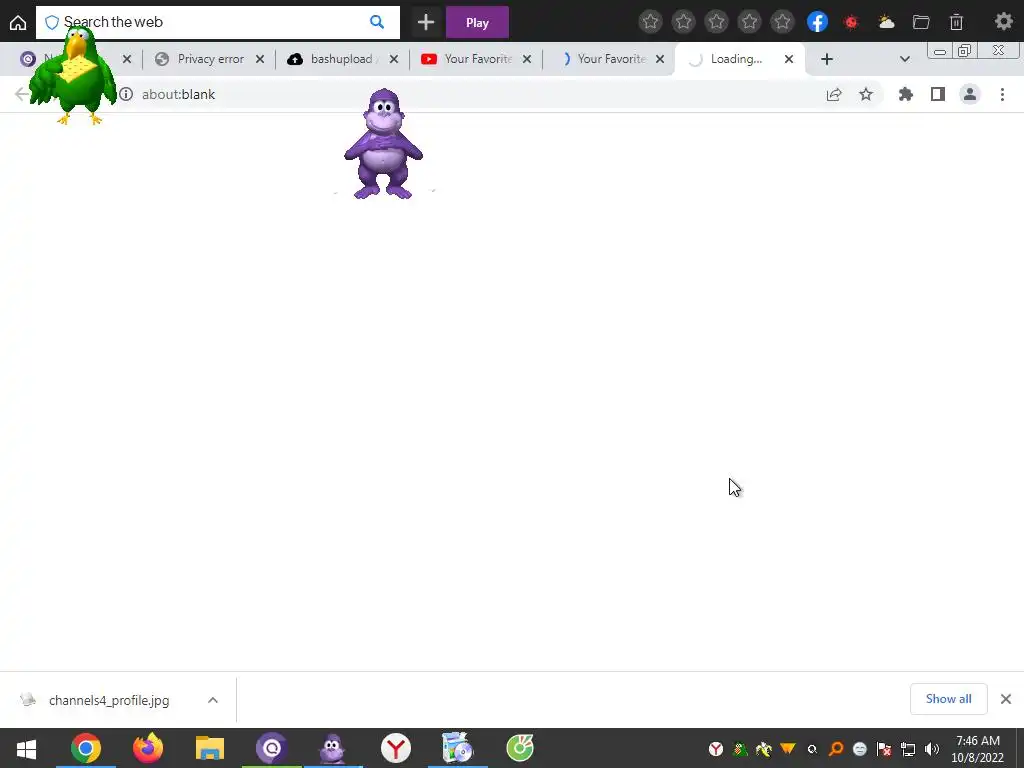The image size is (1024, 768).
Task: Open the software installer disc taskbar icon
Action: pyautogui.click(x=458, y=748)
